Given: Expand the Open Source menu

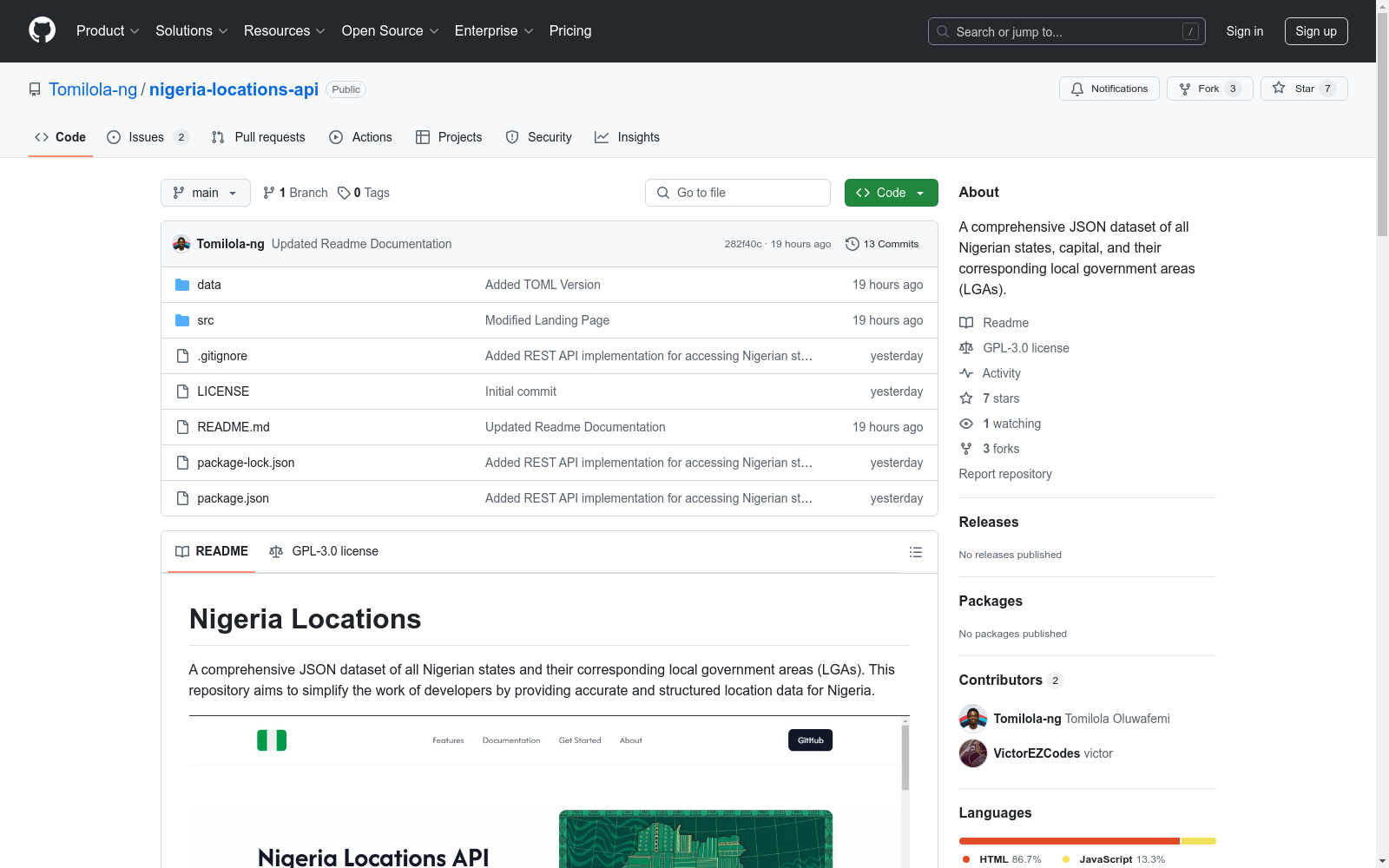Looking at the screenshot, I should pyautogui.click(x=391, y=31).
